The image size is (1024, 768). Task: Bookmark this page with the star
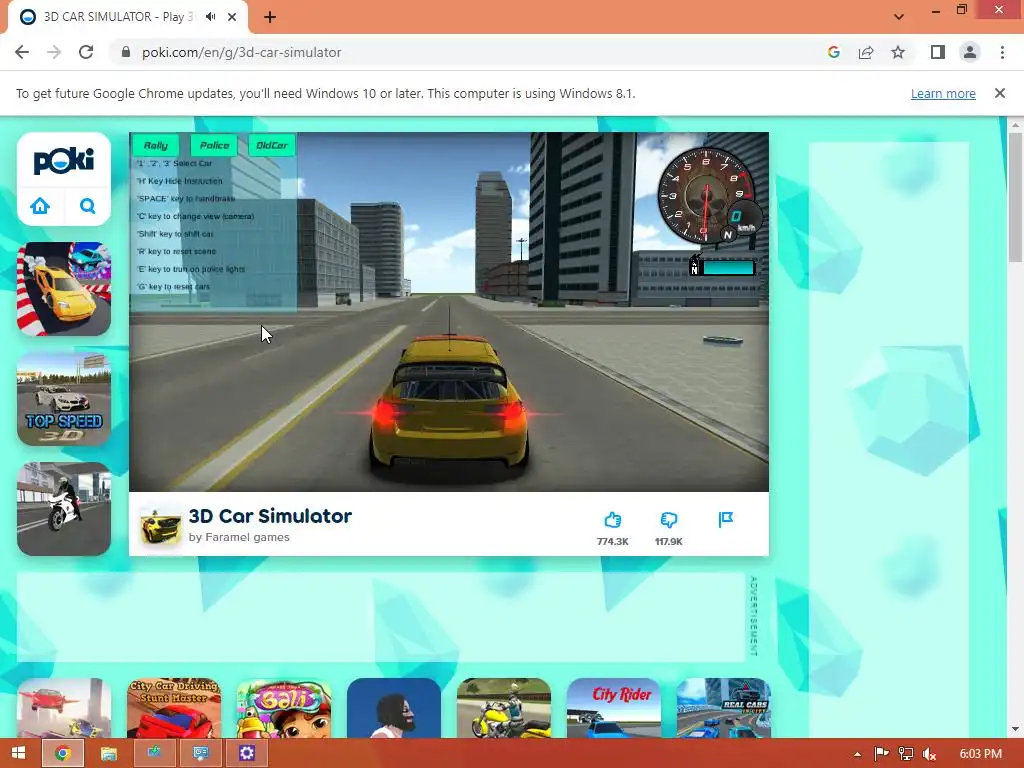(898, 52)
